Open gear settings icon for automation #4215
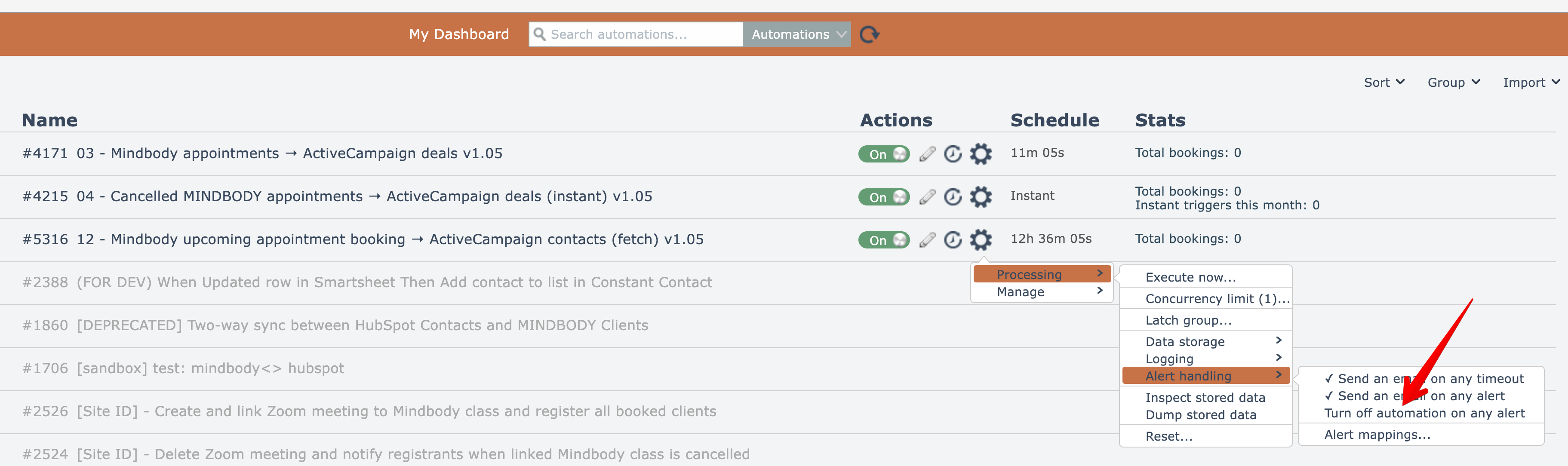 980,197
